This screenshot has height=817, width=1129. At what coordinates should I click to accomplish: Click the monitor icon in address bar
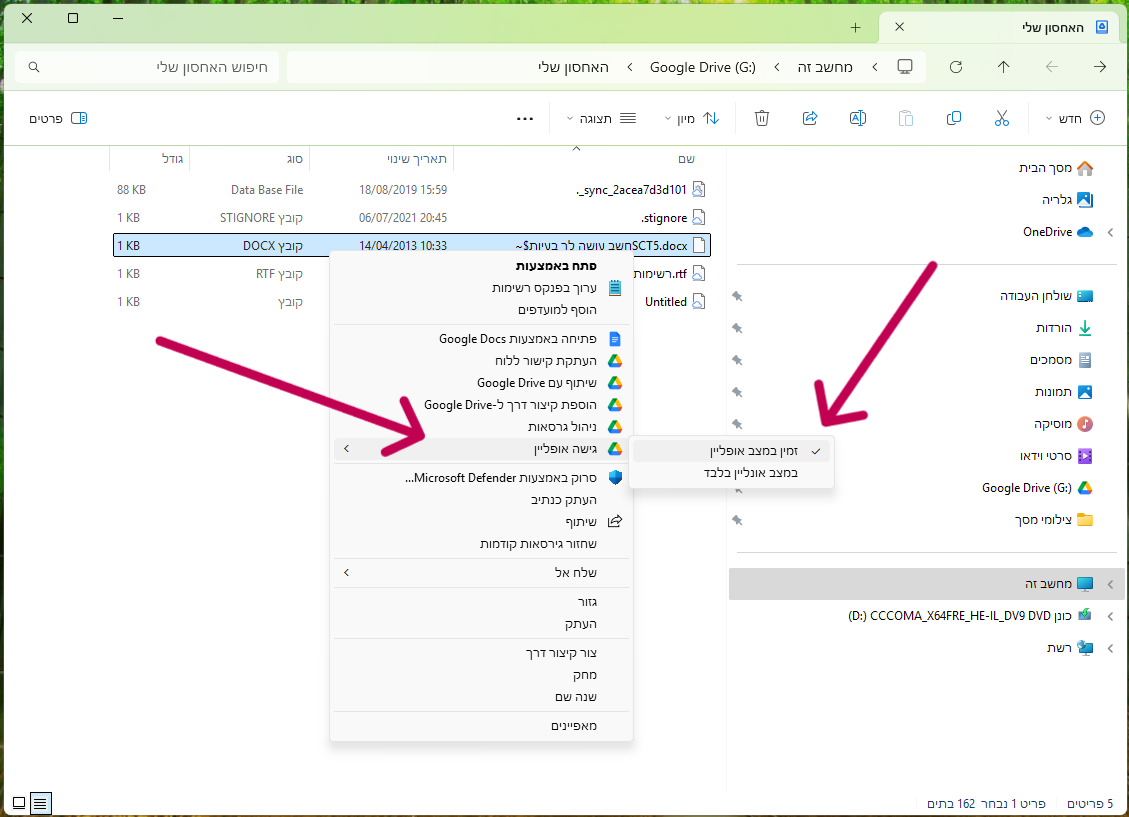(x=905, y=67)
